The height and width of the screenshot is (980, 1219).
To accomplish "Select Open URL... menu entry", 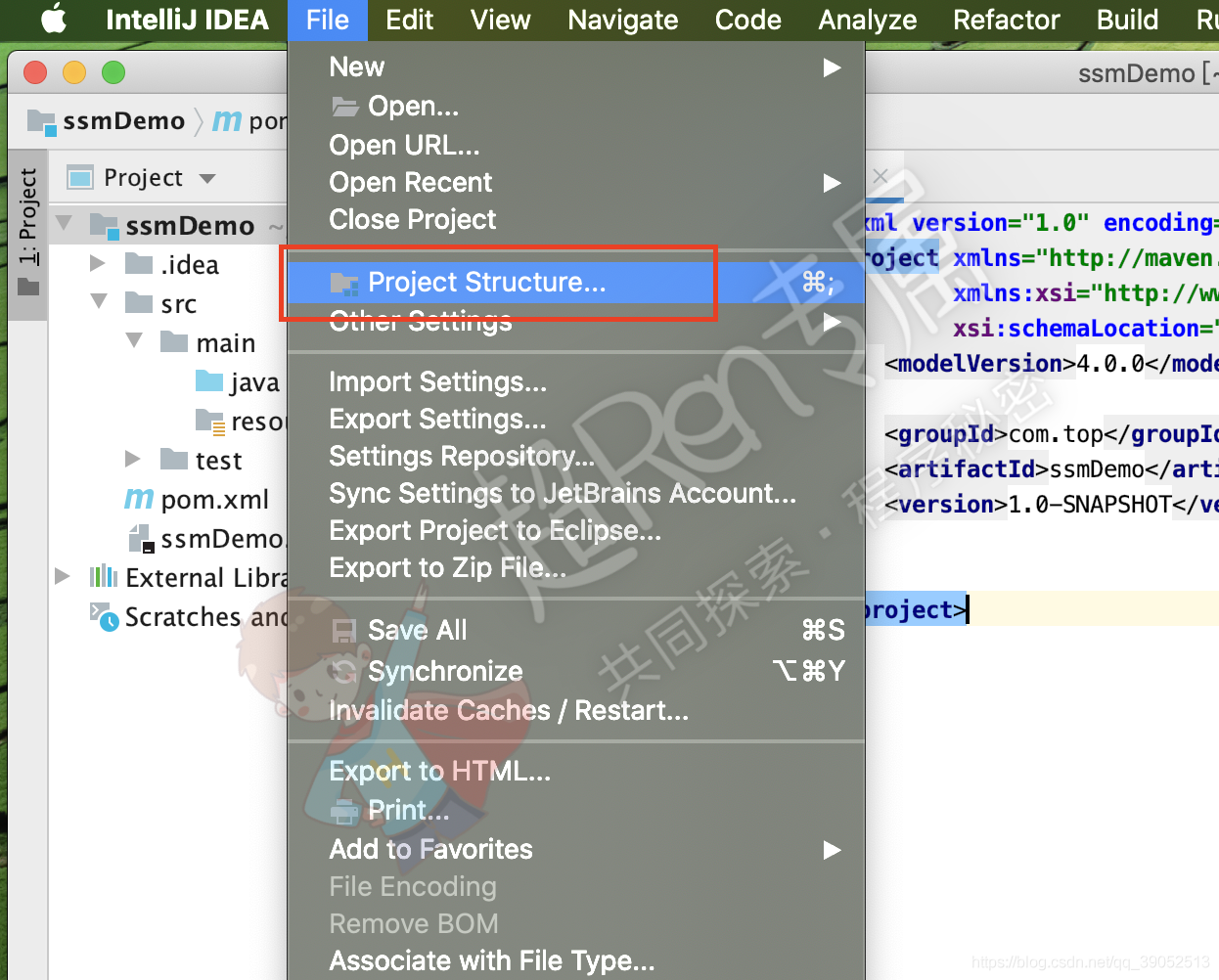I will (x=576, y=145).
